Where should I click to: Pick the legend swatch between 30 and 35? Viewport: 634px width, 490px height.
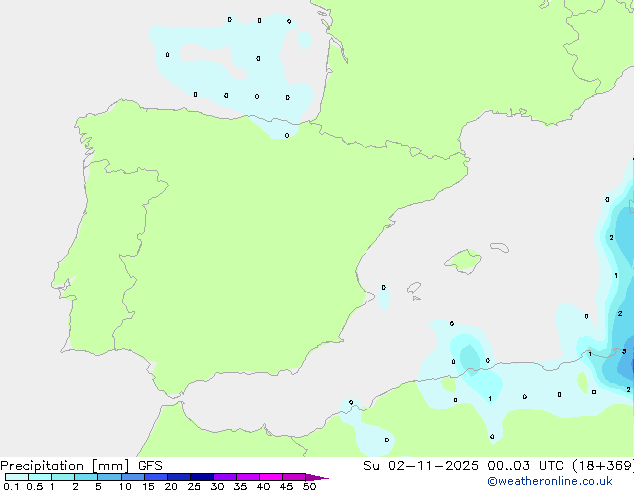pos(225,477)
